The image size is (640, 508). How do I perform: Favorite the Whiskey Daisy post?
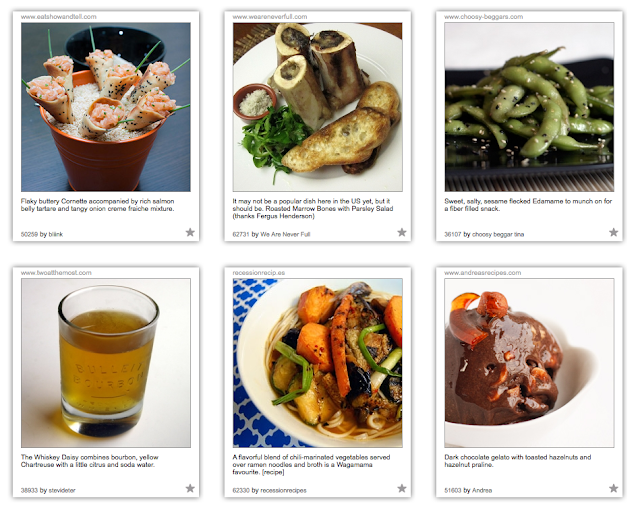pos(190,488)
